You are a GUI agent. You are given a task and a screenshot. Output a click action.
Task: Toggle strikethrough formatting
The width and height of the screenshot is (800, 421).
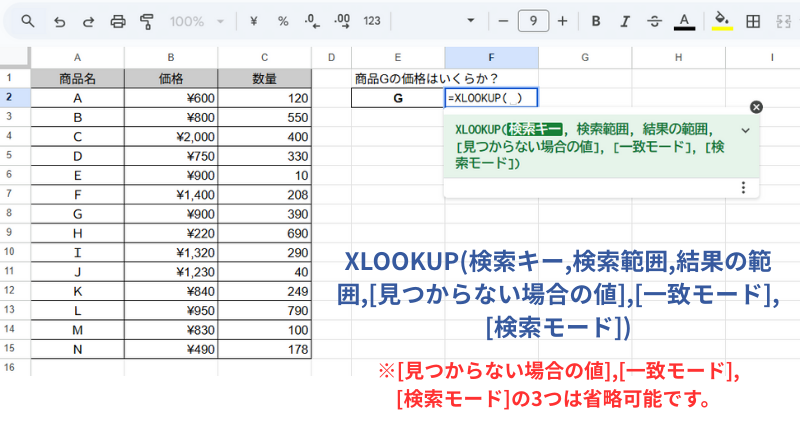click(655, 21)
